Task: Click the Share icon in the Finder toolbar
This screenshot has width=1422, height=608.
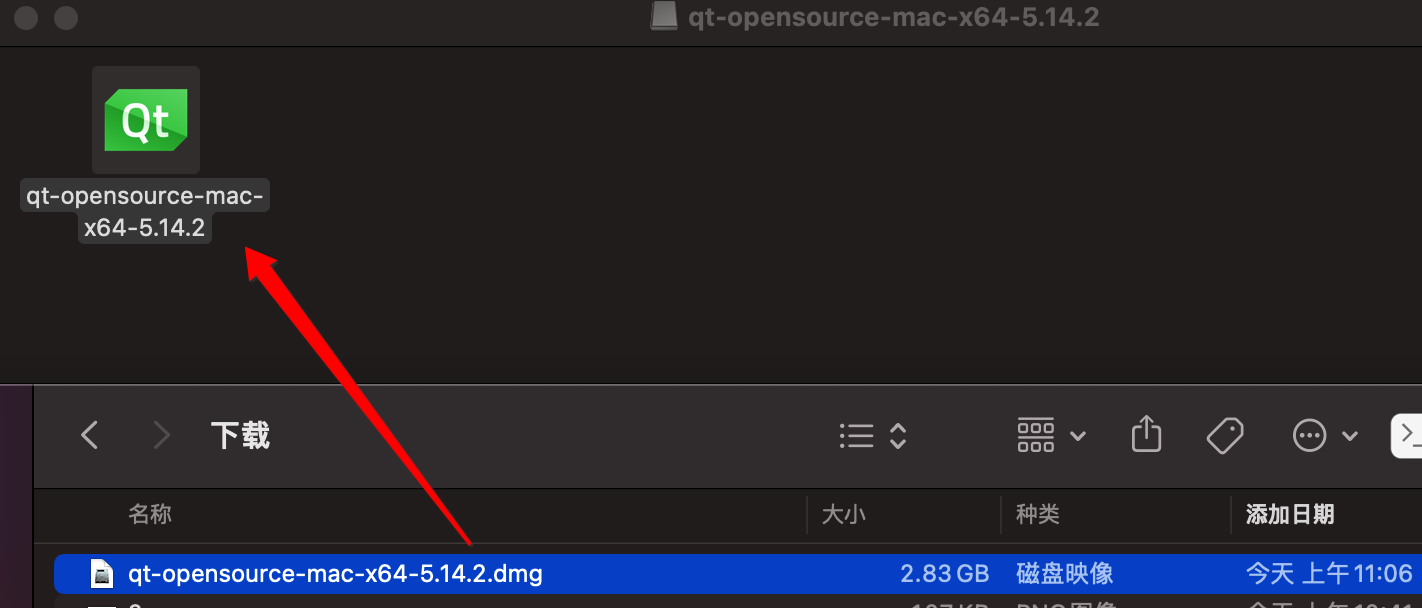Action: tap(1146, 434)
